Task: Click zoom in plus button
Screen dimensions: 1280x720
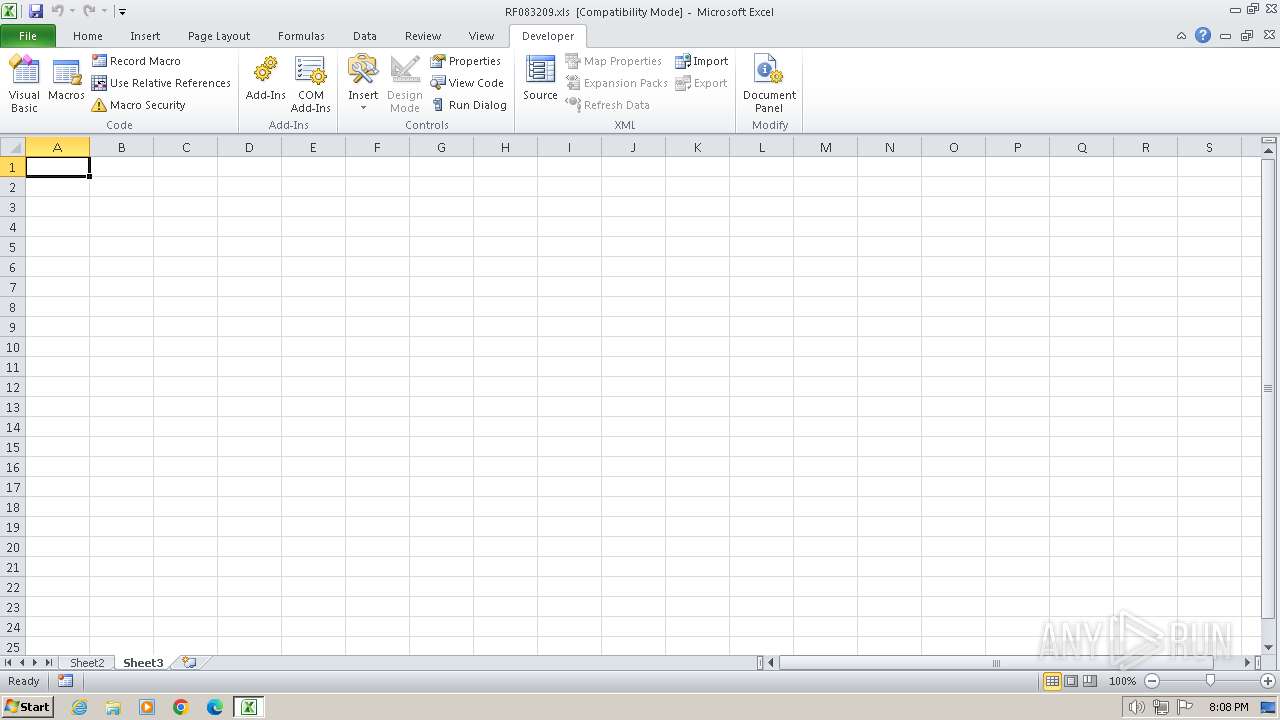Action: pos(1267,681)
